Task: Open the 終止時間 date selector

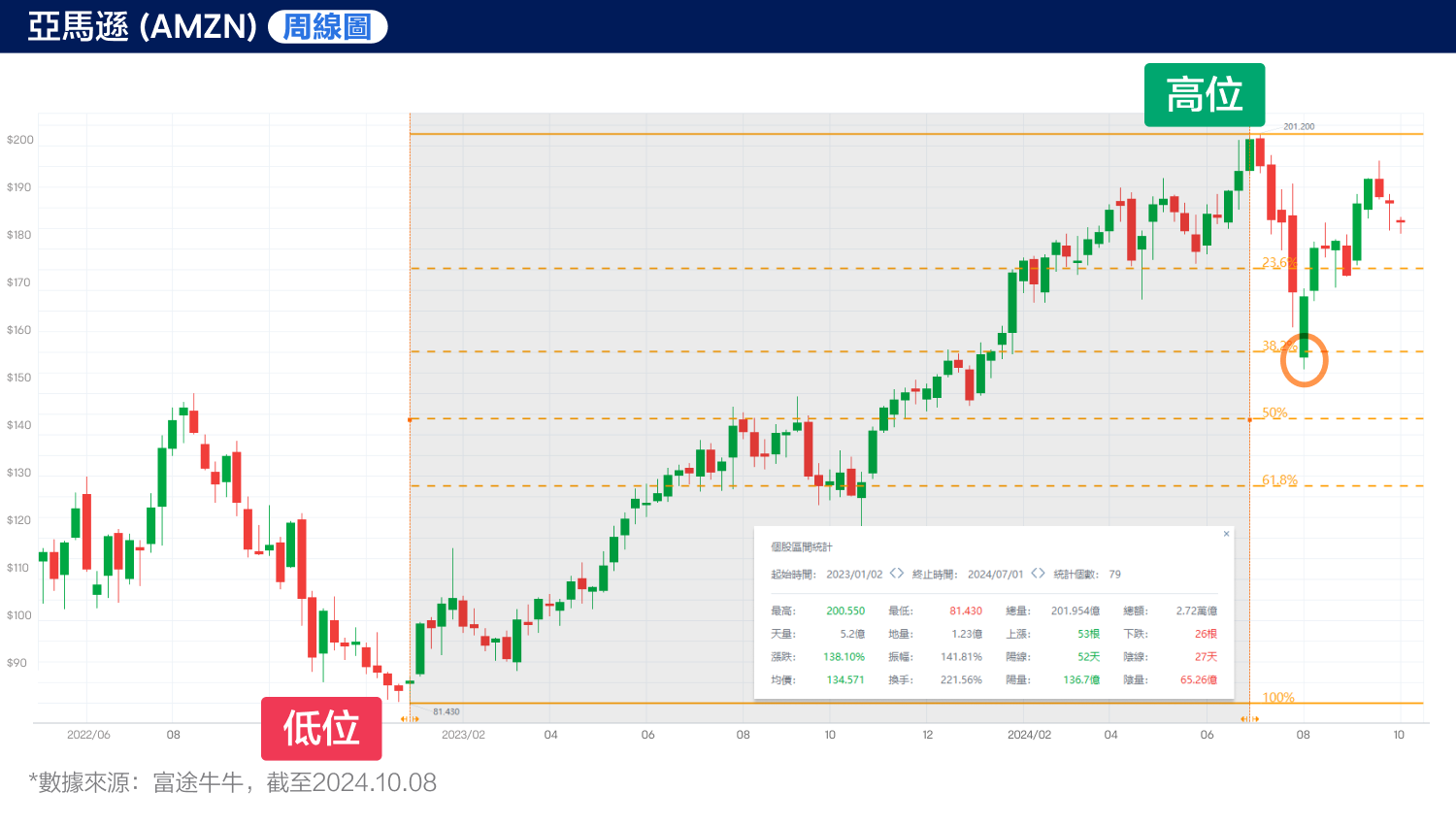Action: tap(995, 575)
